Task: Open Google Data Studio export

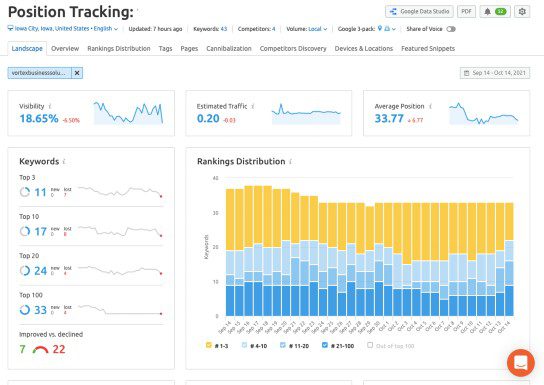Action: click(419, 11)
